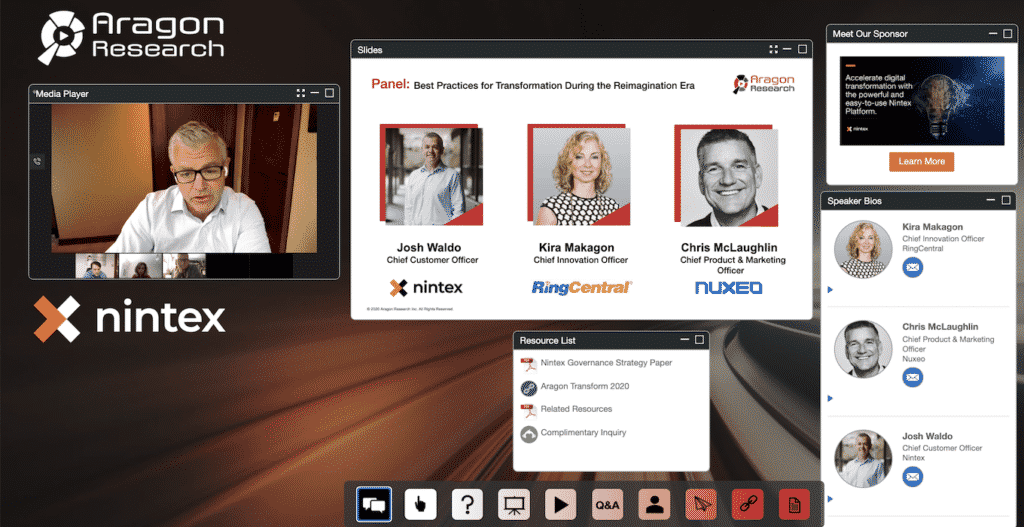The image size is (1024, 527).
Task: Click link icon beside Aragon Transform 2020
Action: 528,387
